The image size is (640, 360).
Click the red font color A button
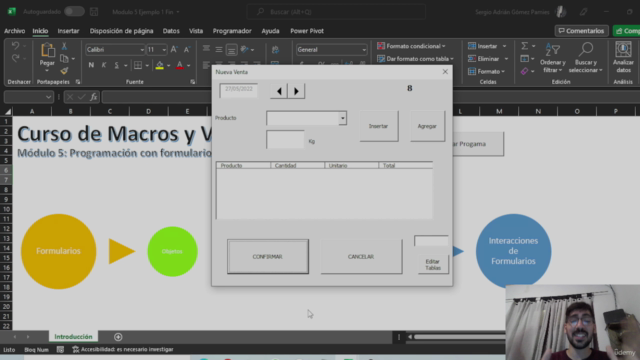180,65
